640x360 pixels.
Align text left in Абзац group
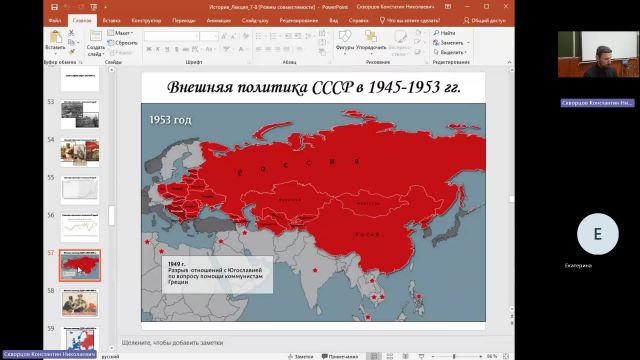pyautogui.click(x=259, y=49)
